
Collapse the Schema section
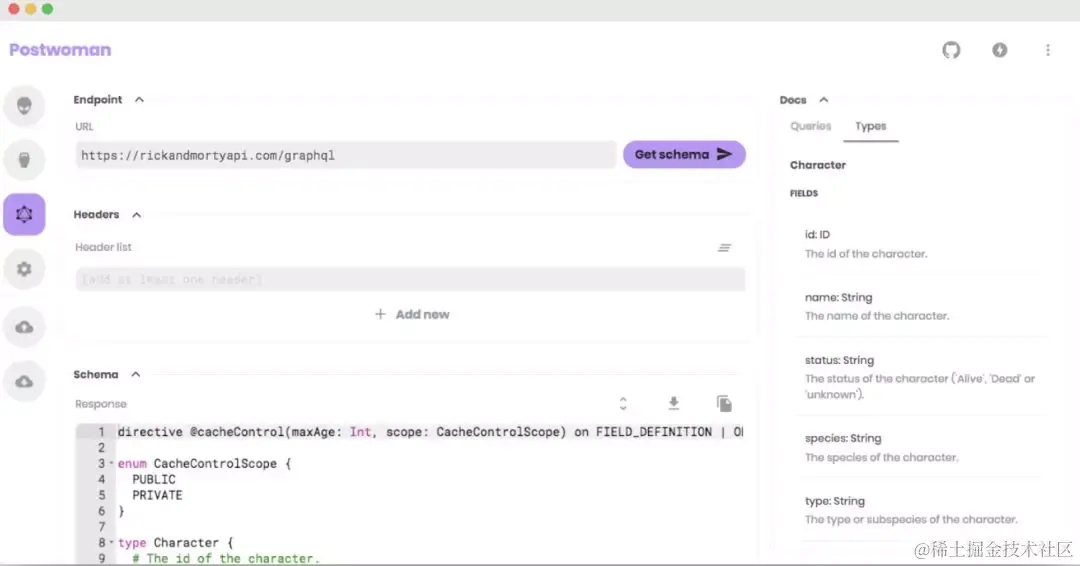click(x=136, y=375)
